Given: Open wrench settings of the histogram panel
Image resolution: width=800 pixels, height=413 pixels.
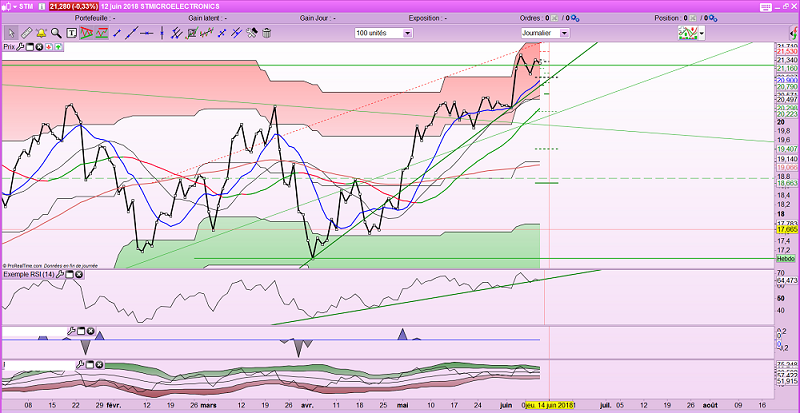Looking at the screenshot, I should [71, 332].
